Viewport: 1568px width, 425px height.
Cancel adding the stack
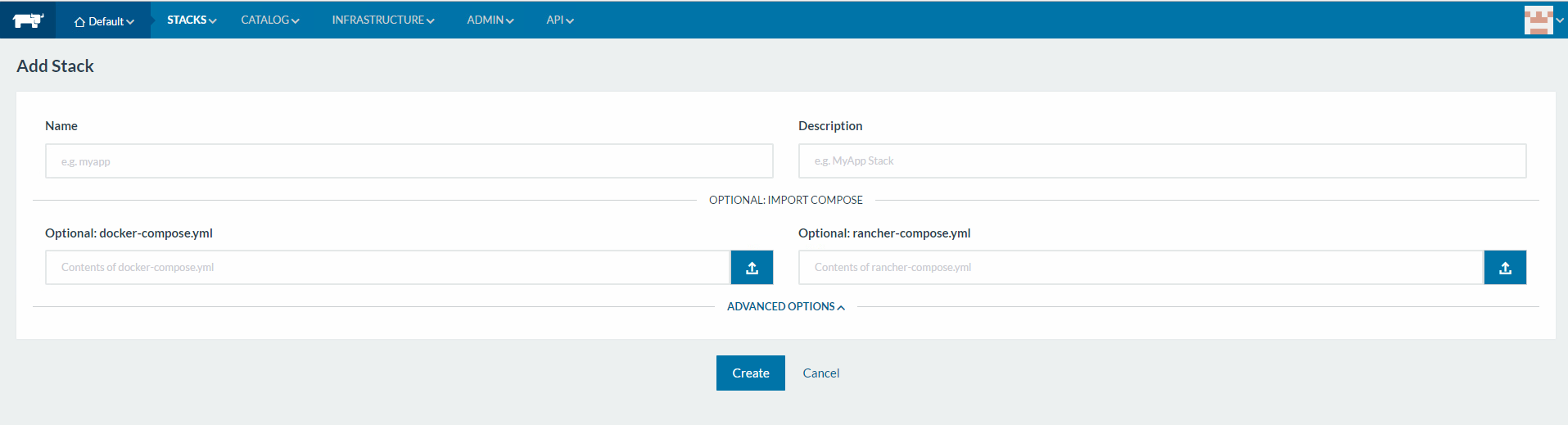(820, 373)
